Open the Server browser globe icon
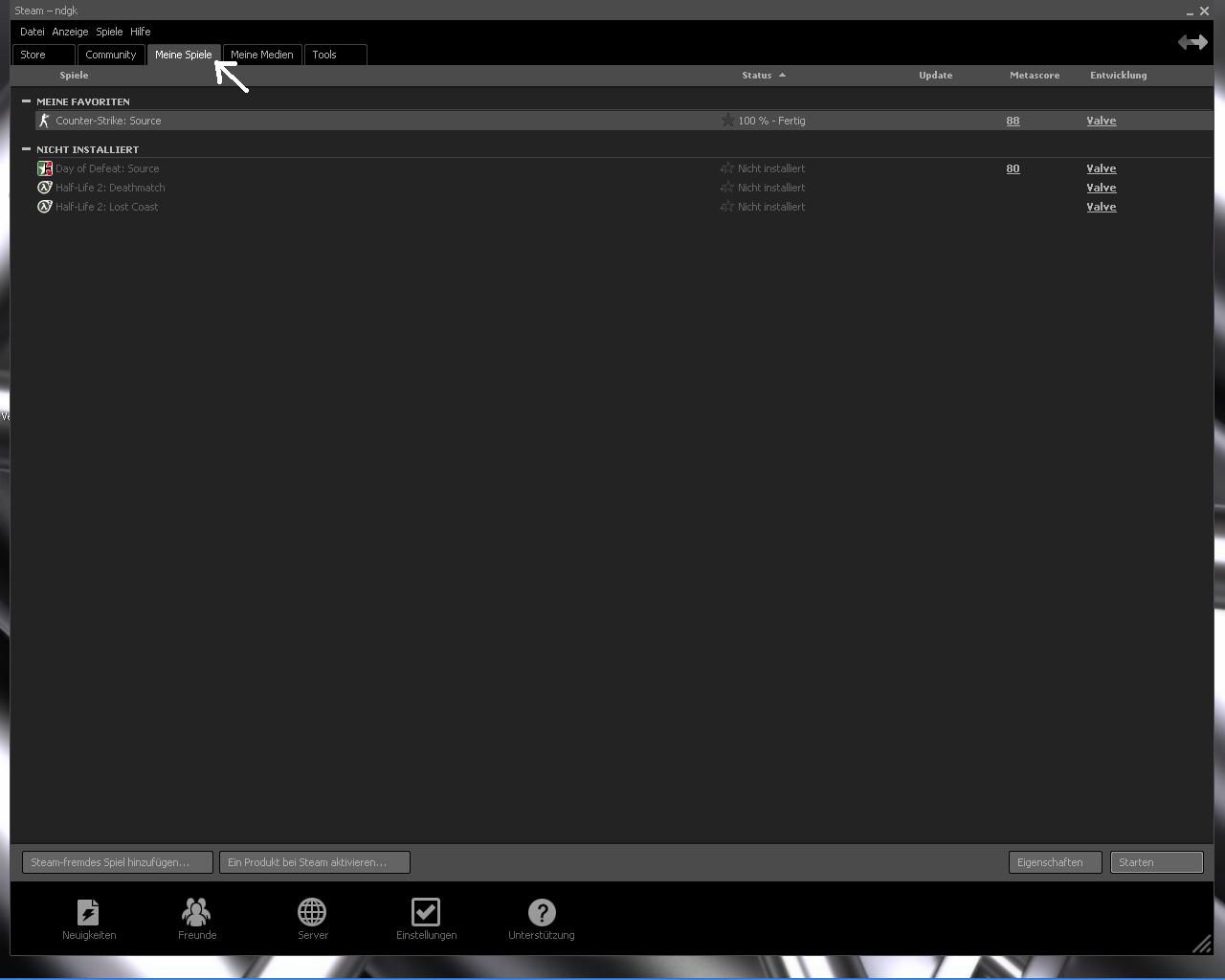The width and height of the screenshot is (1225, 980). [312, 913]
